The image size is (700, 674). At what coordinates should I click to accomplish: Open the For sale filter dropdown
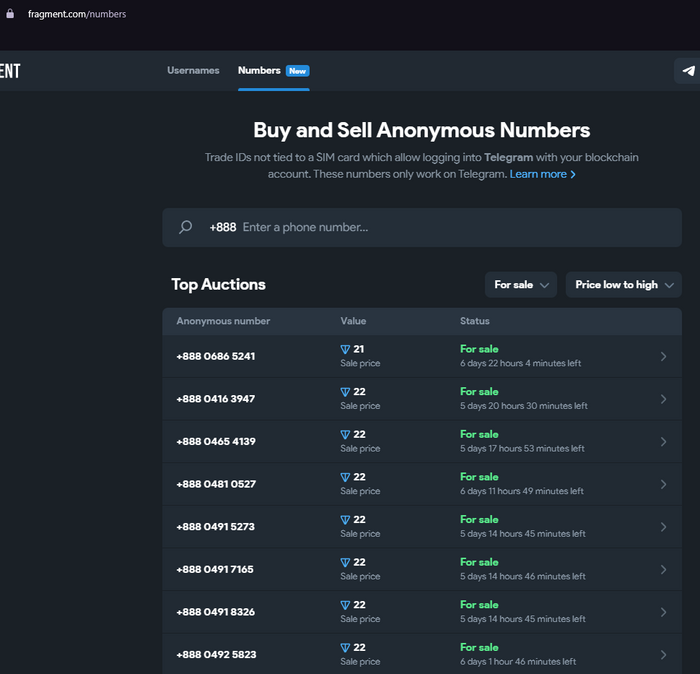coord(521,285)
